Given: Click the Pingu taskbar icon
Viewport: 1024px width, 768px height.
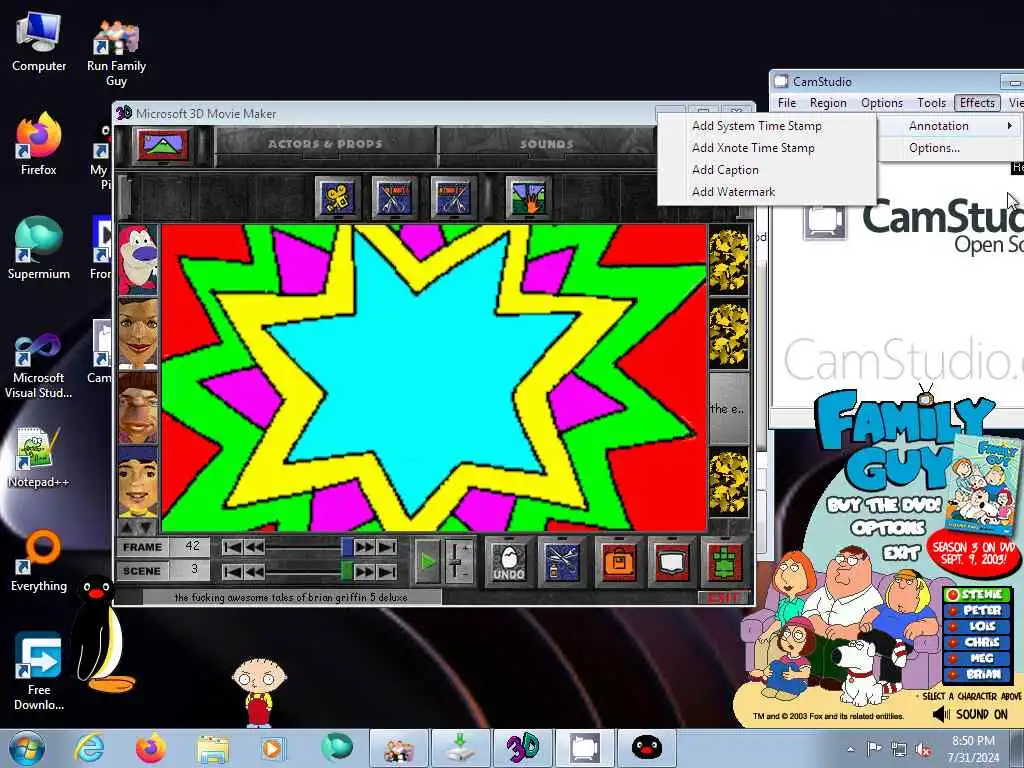Looking at the screenshot, I should (646, 748).
